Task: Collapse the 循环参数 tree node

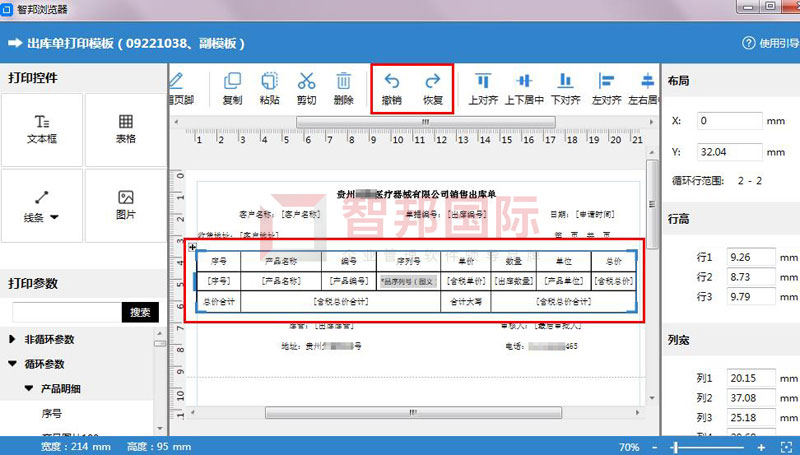Action: coord(13,365)
